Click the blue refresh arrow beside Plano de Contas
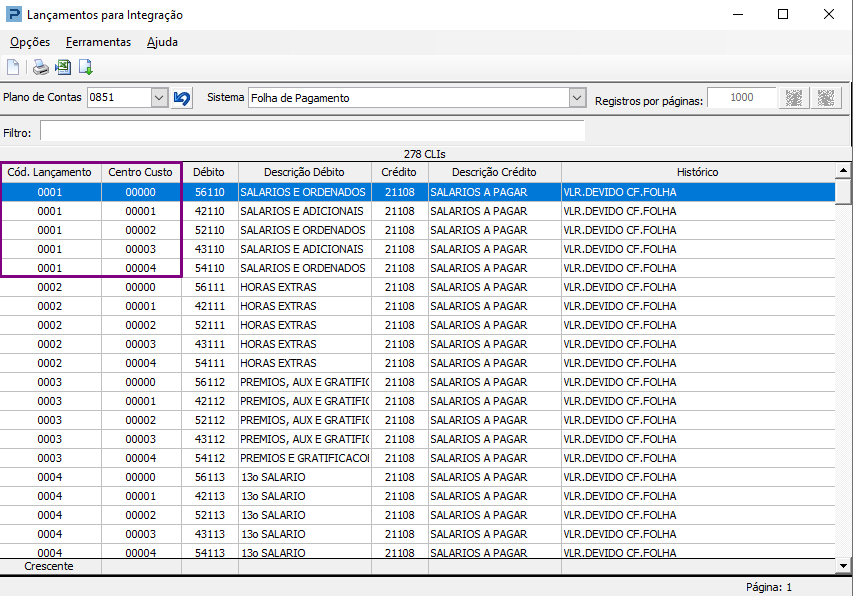 pyautogui.click(x=182, y=98)
